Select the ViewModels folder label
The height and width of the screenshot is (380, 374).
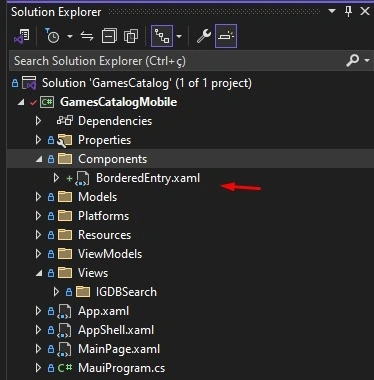pyautogui.click(x=110, y=254)
